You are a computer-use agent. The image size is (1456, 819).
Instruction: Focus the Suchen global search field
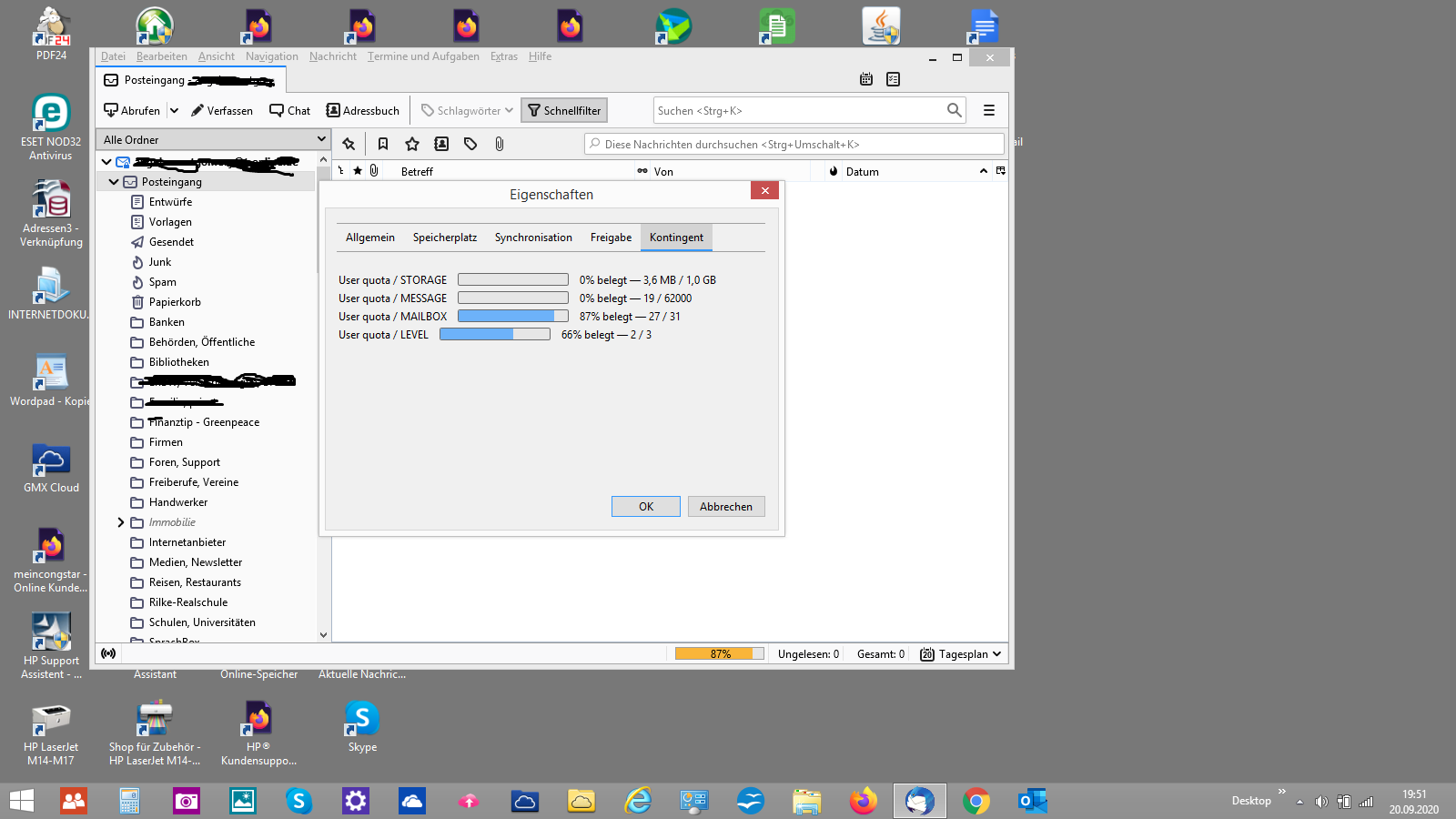coord(799,110)
